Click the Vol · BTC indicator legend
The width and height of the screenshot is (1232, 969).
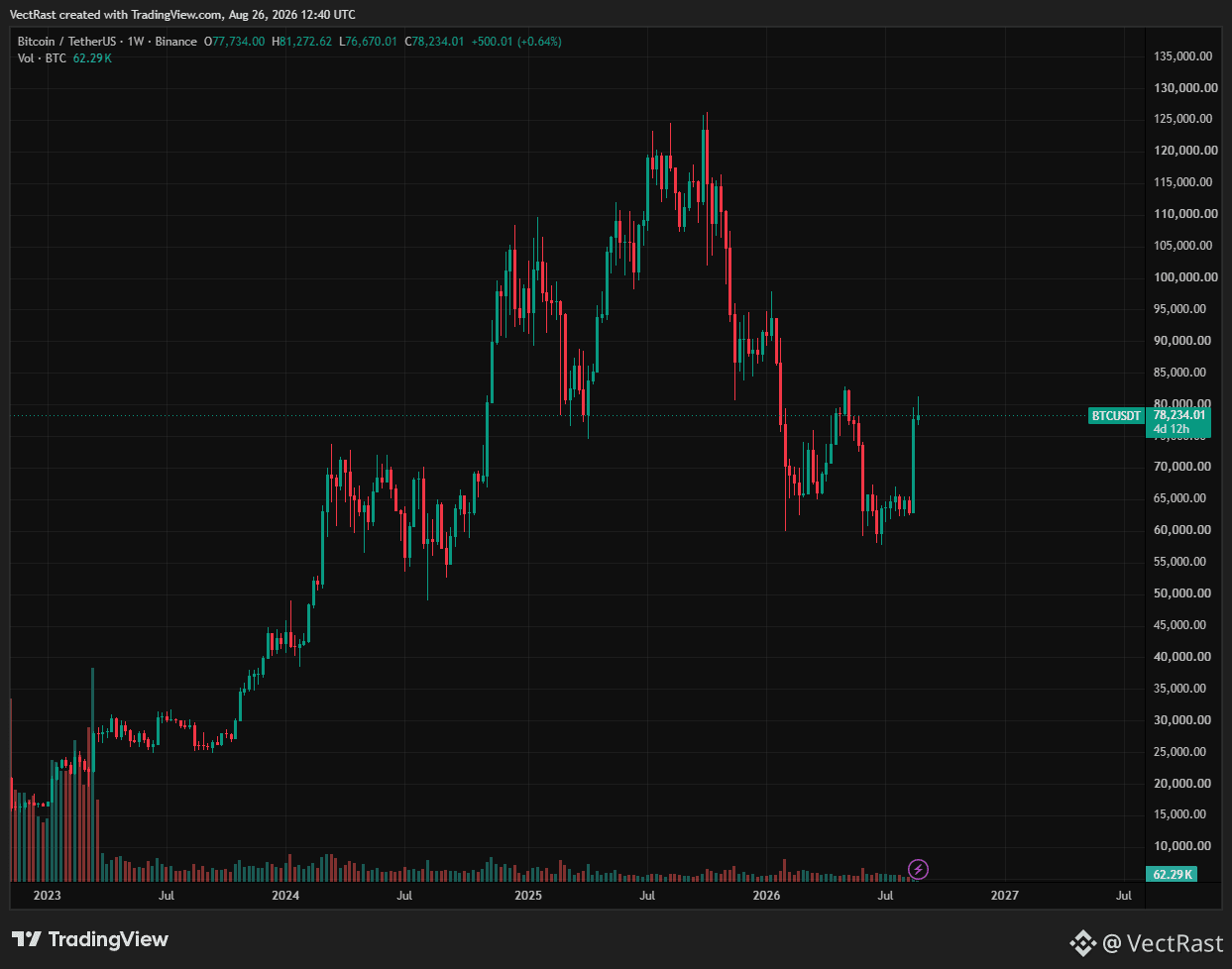[42, 58]
